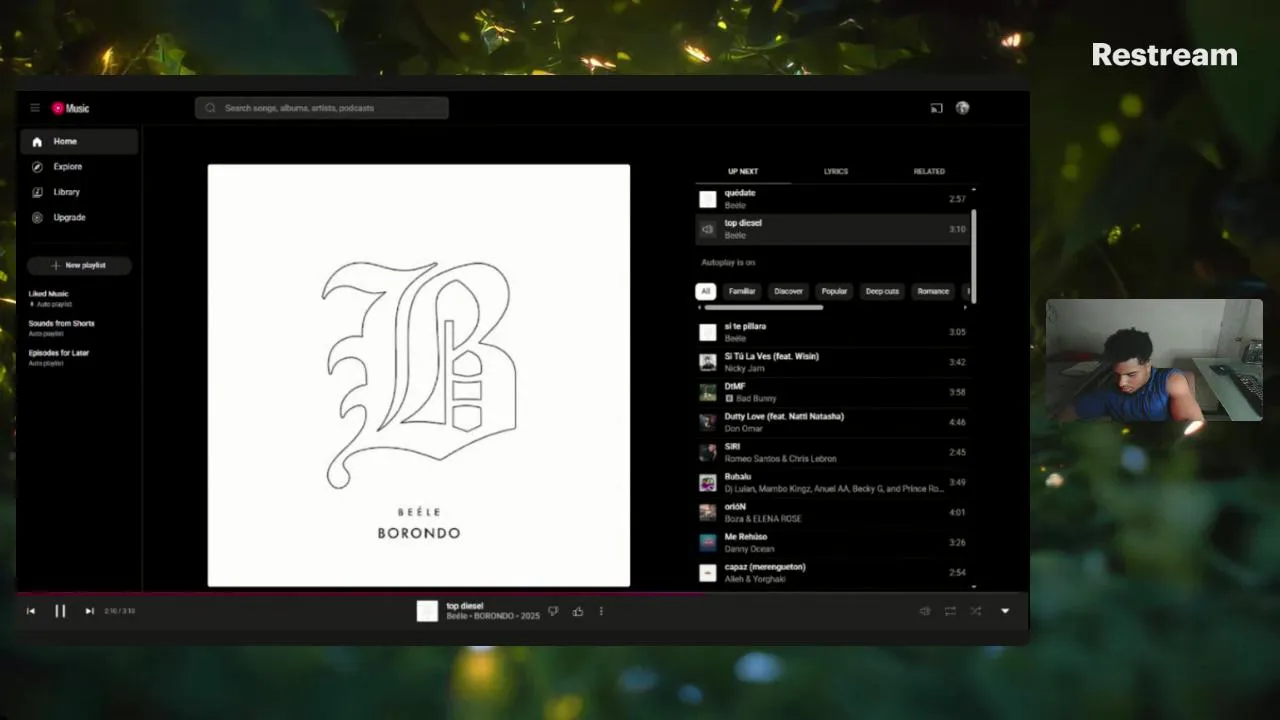This screenshot has height=720, width=1280.
Task: Play Me Rehúso by Danny Ocean
Action: coord(831,542)
